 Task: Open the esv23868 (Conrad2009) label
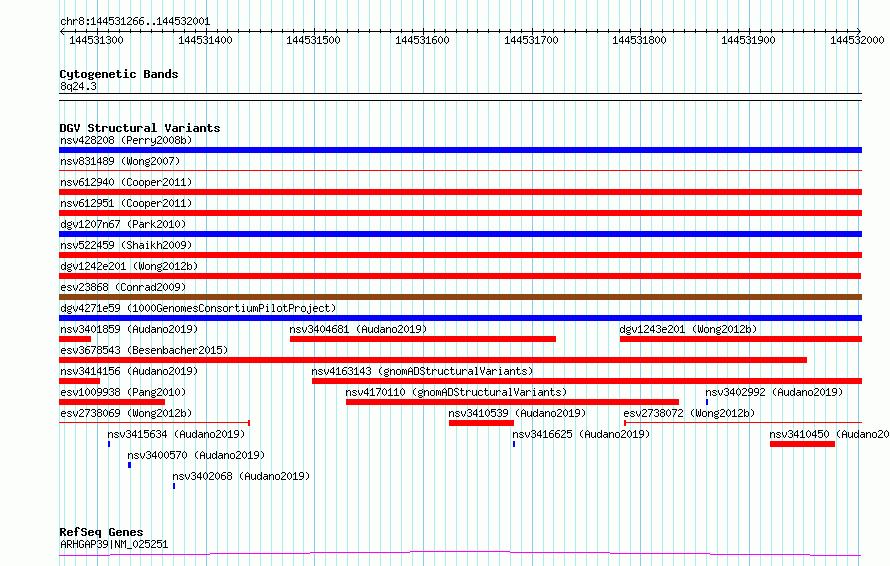click(x=123, y=287)
